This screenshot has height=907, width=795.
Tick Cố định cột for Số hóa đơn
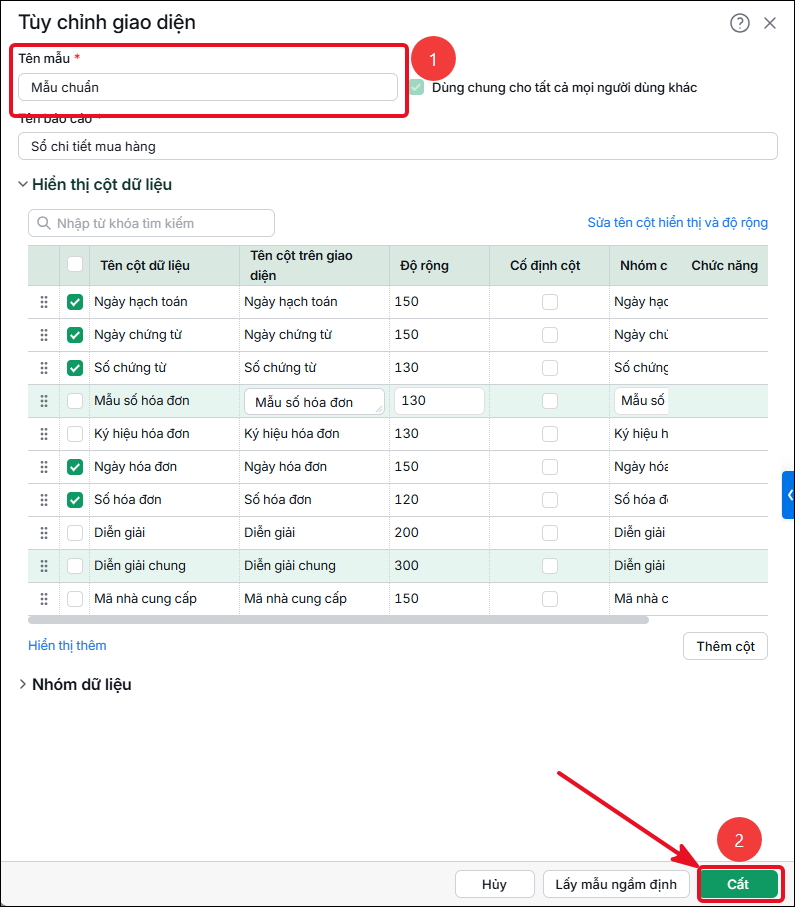550,500
